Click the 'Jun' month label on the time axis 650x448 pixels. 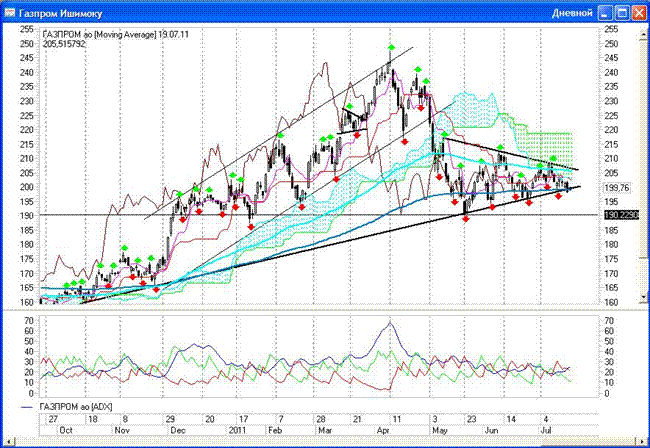coord(491,430)
